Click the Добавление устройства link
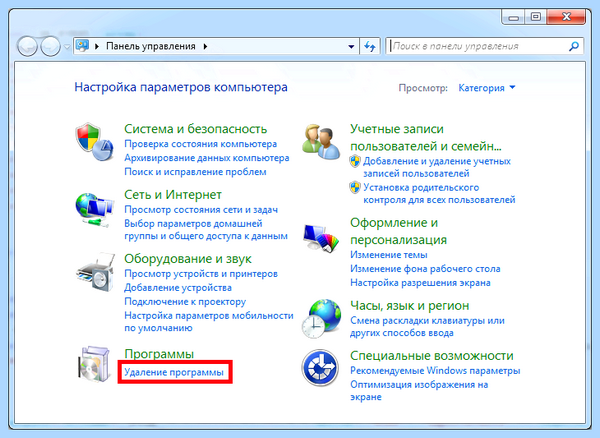The width and height of the screenshot is (600, 438). click(178, 288)
